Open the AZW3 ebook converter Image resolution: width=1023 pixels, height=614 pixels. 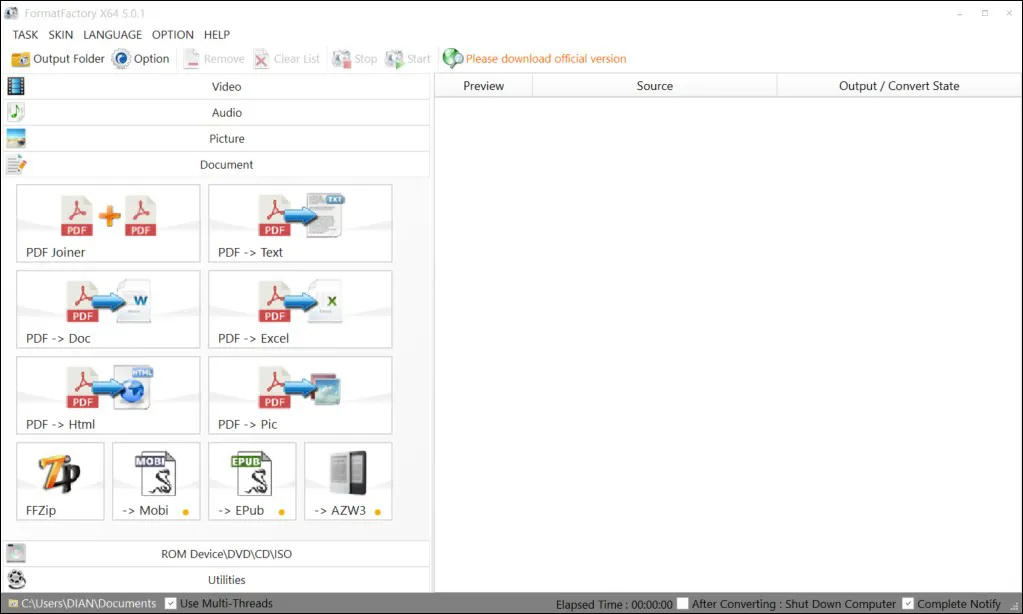[x=347, y=481]
